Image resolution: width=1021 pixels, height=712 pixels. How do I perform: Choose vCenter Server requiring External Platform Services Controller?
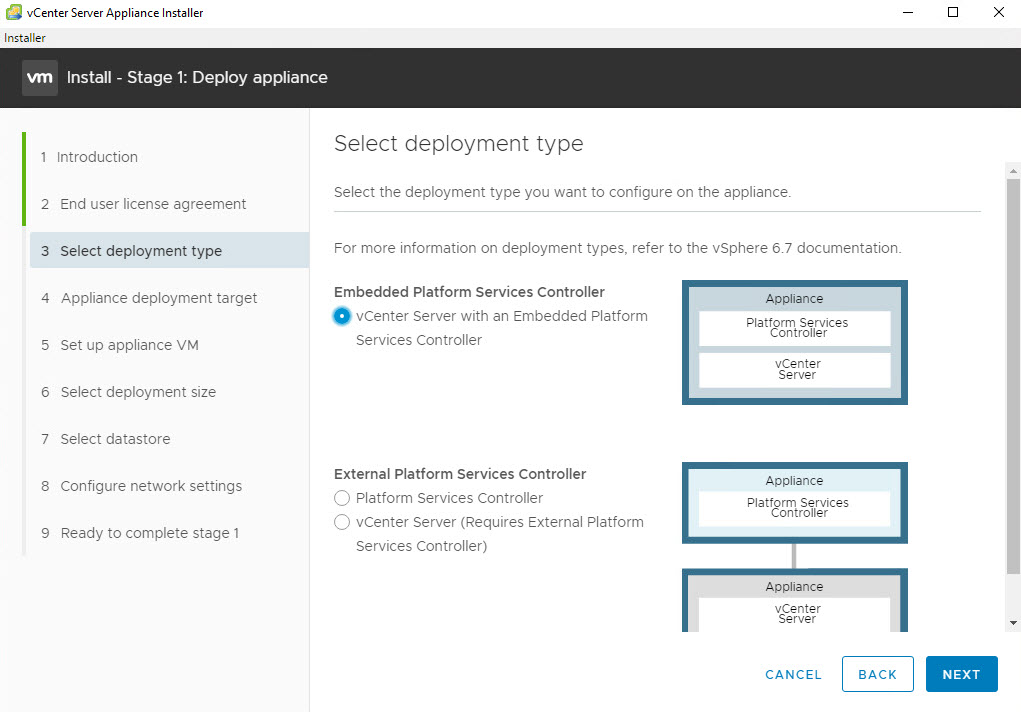[342, 522]
